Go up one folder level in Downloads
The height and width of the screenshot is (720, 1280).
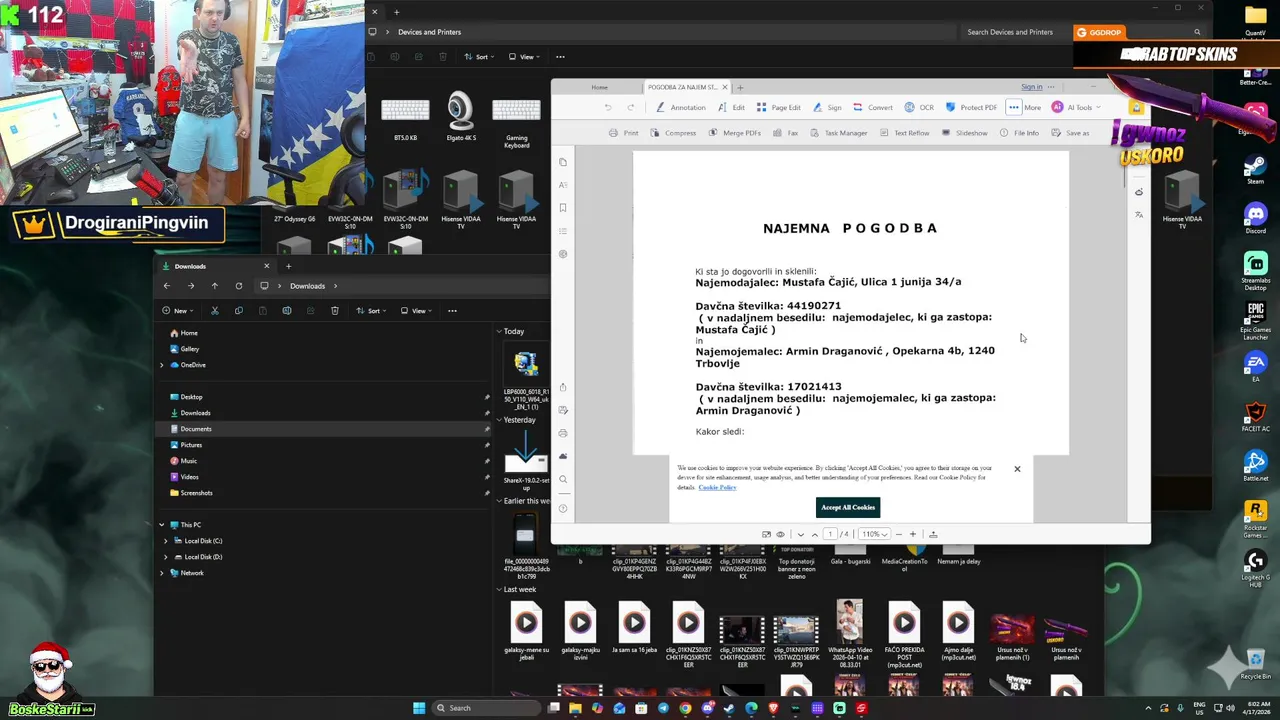pyautogui.click(x=214, y=286)
